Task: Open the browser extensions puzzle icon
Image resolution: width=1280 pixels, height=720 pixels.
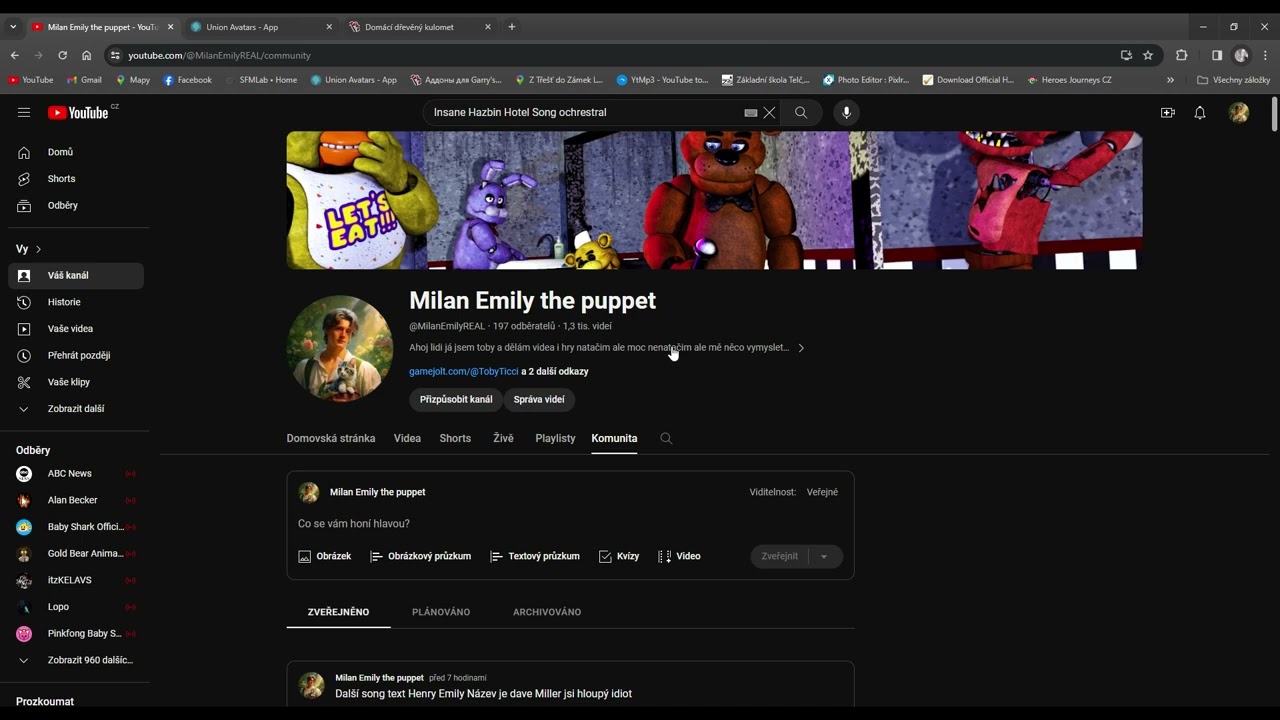Action: [1182, 55]
